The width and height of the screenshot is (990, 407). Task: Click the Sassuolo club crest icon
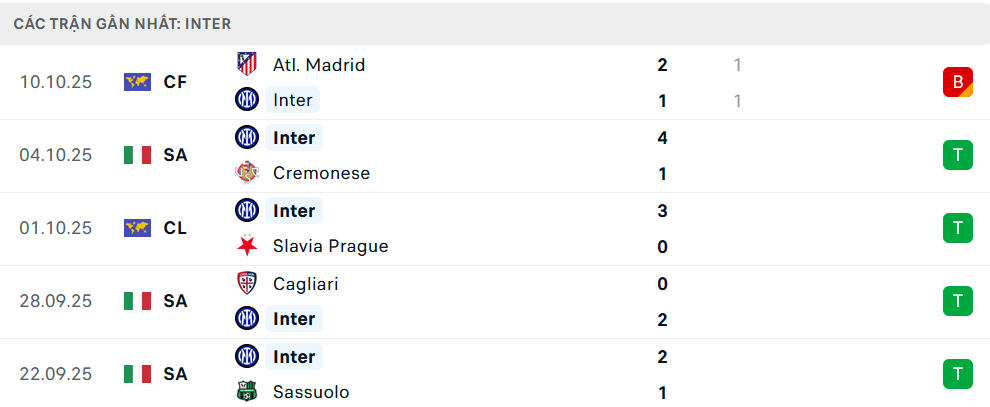[246, 392]
